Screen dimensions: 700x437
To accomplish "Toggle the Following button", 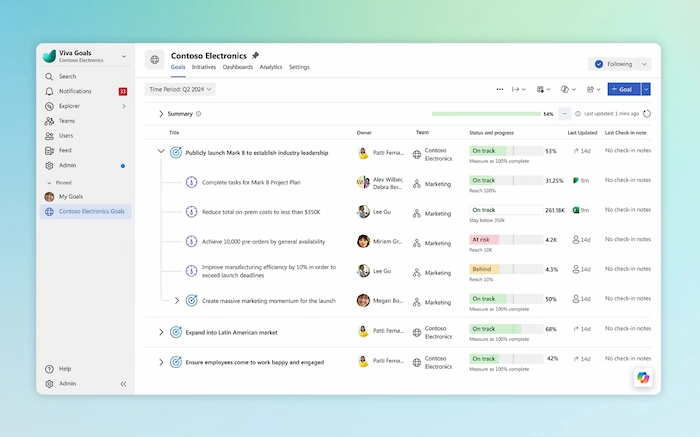I will pyautogui.click(x=619, y=64).
